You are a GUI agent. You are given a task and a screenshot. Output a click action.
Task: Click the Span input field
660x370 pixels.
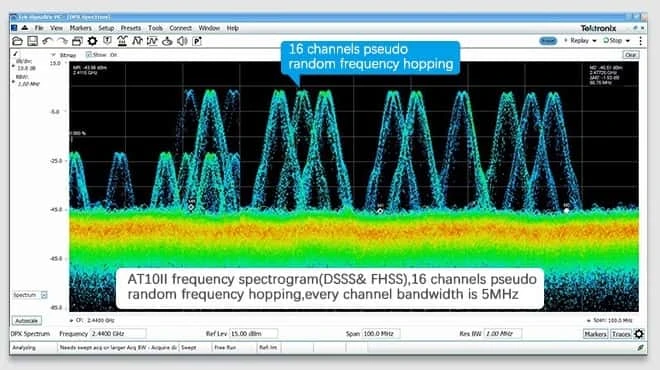[381, 334]
